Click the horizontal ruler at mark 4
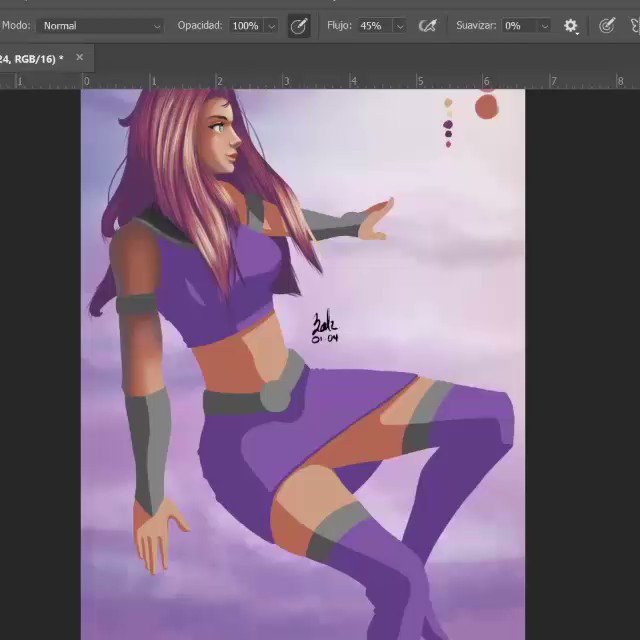640x640 pixels. pos(353,81)
